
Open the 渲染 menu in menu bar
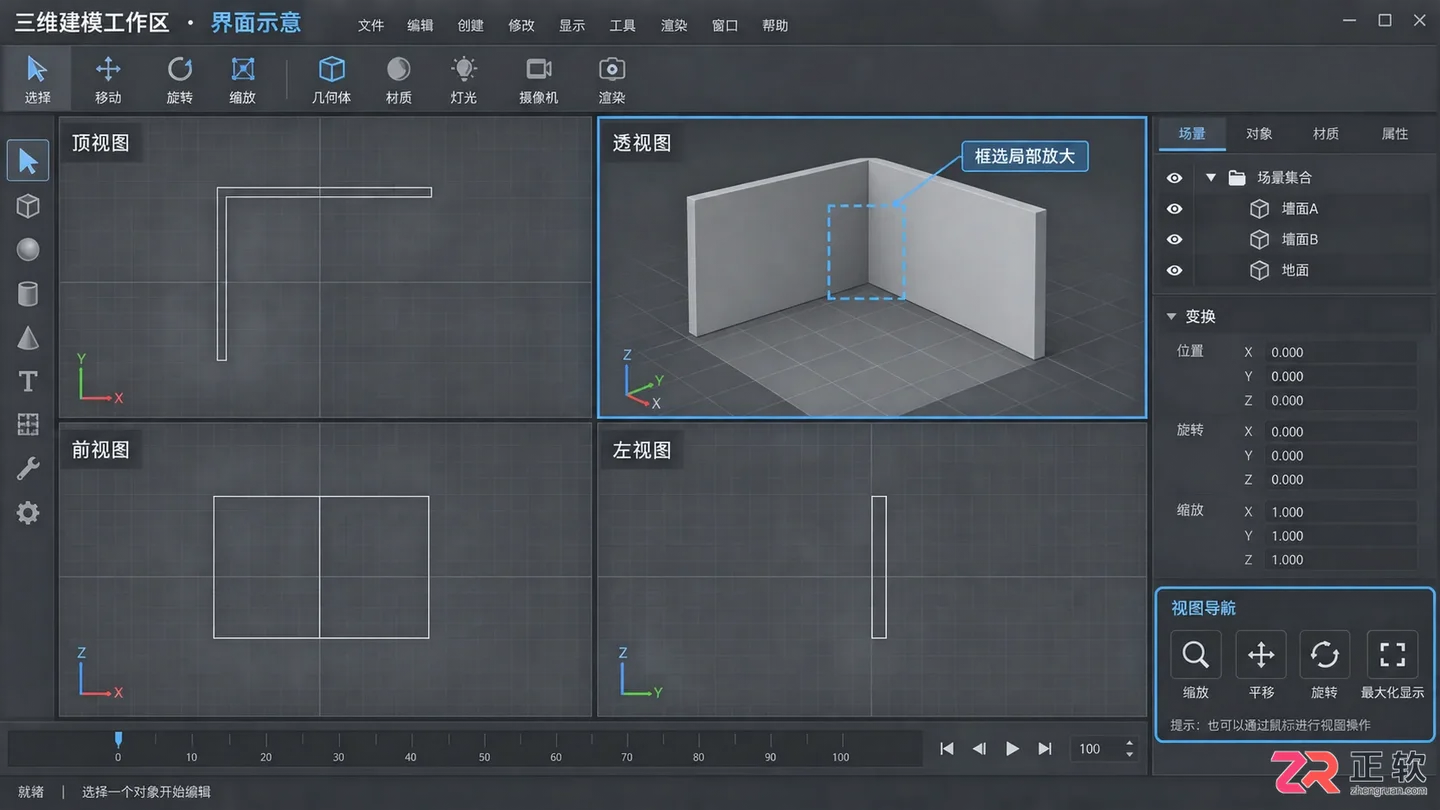pyautogui.click(x=674, y=25)
